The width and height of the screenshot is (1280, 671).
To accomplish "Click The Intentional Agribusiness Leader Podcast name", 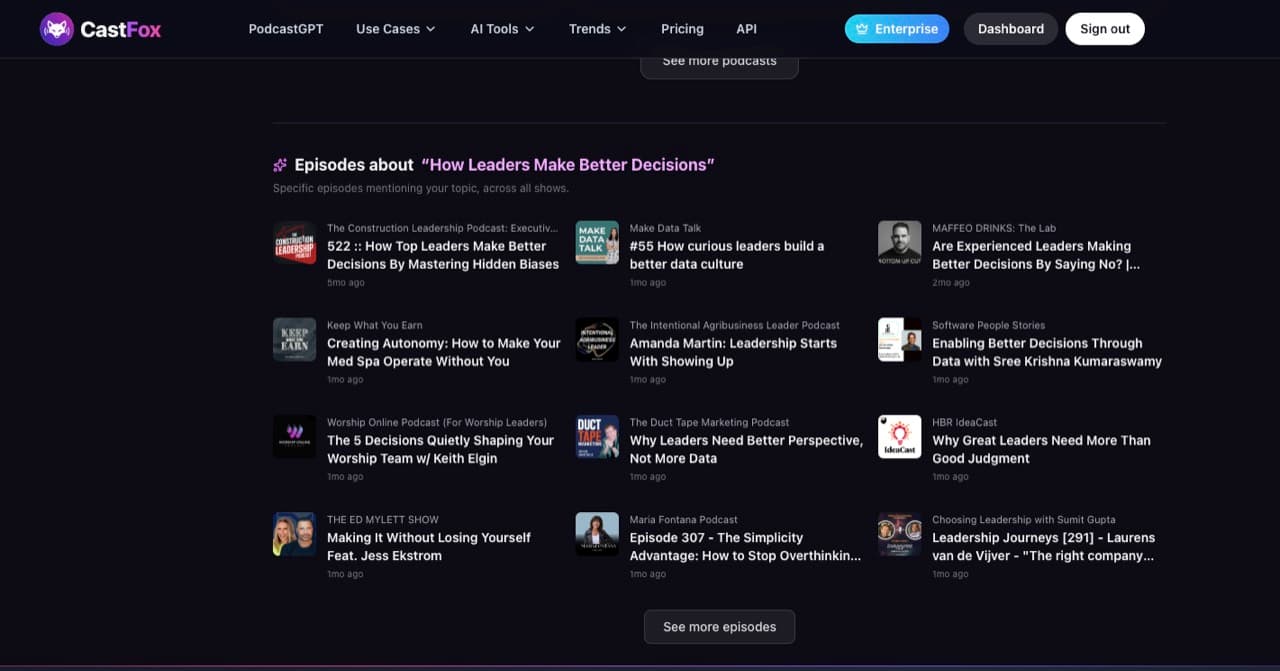I will (735, 325).
